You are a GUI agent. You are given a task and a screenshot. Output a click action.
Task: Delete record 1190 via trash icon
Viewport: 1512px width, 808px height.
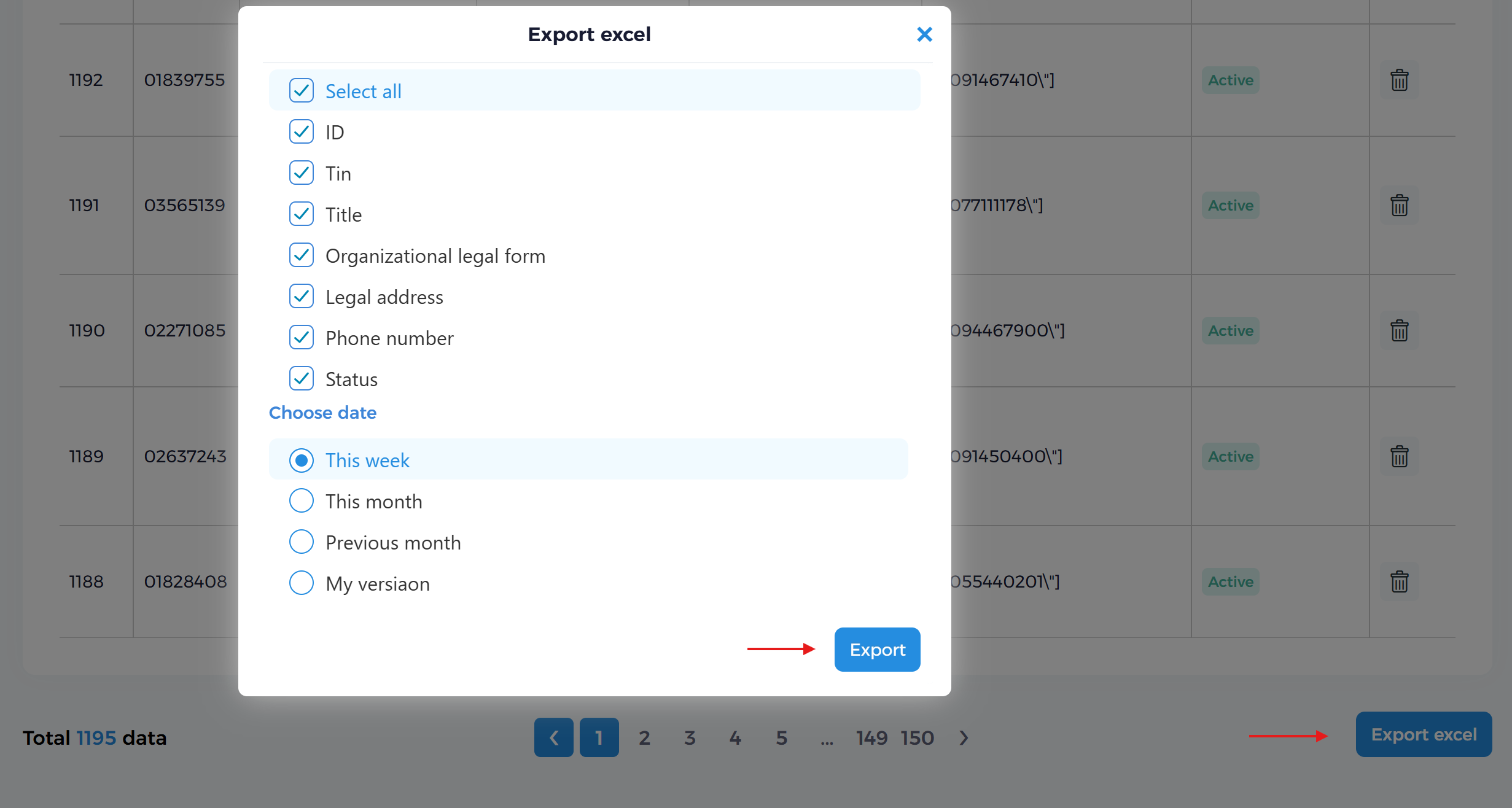[1399, 330]
